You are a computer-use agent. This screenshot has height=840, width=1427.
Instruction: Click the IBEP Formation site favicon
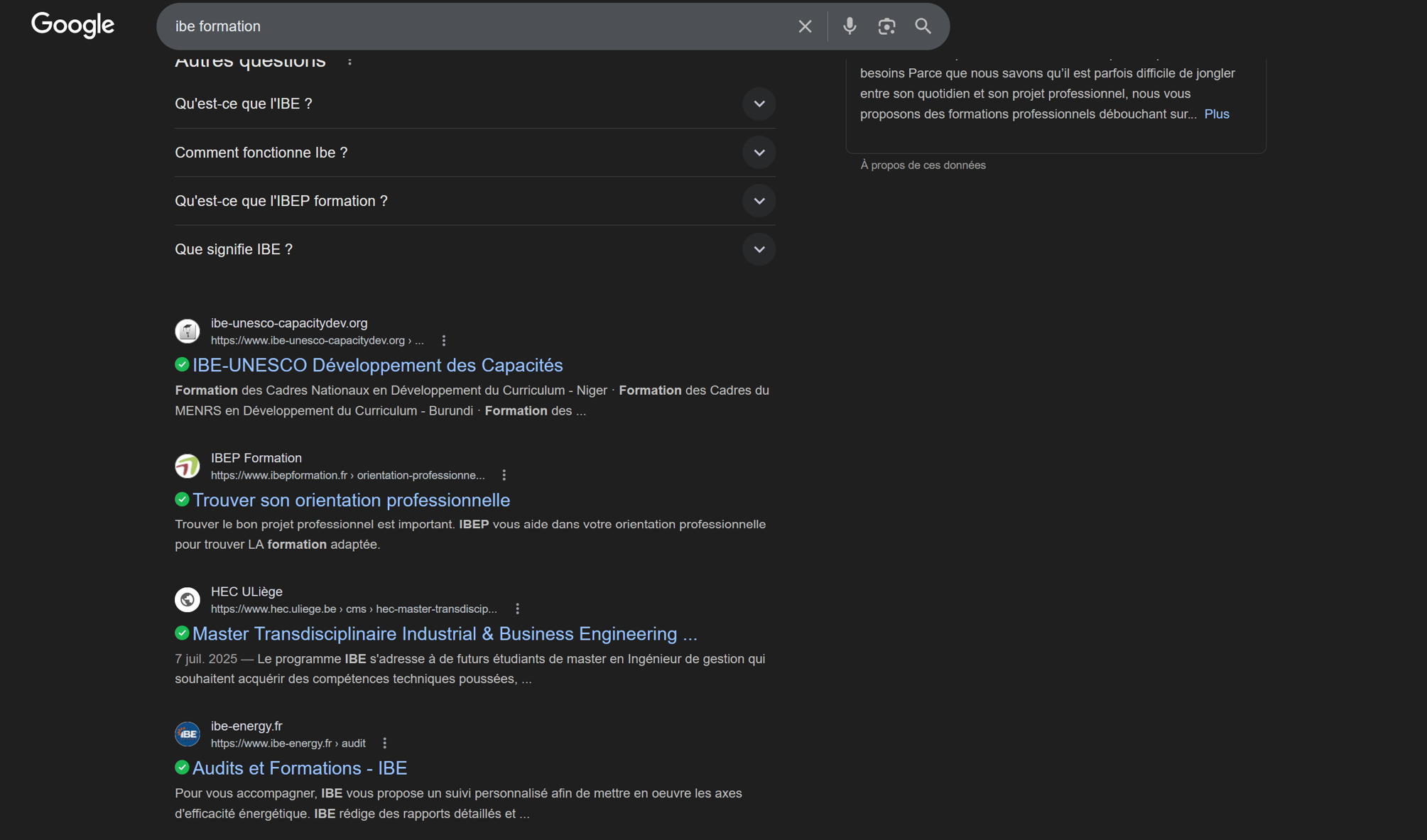coord(188,466)
